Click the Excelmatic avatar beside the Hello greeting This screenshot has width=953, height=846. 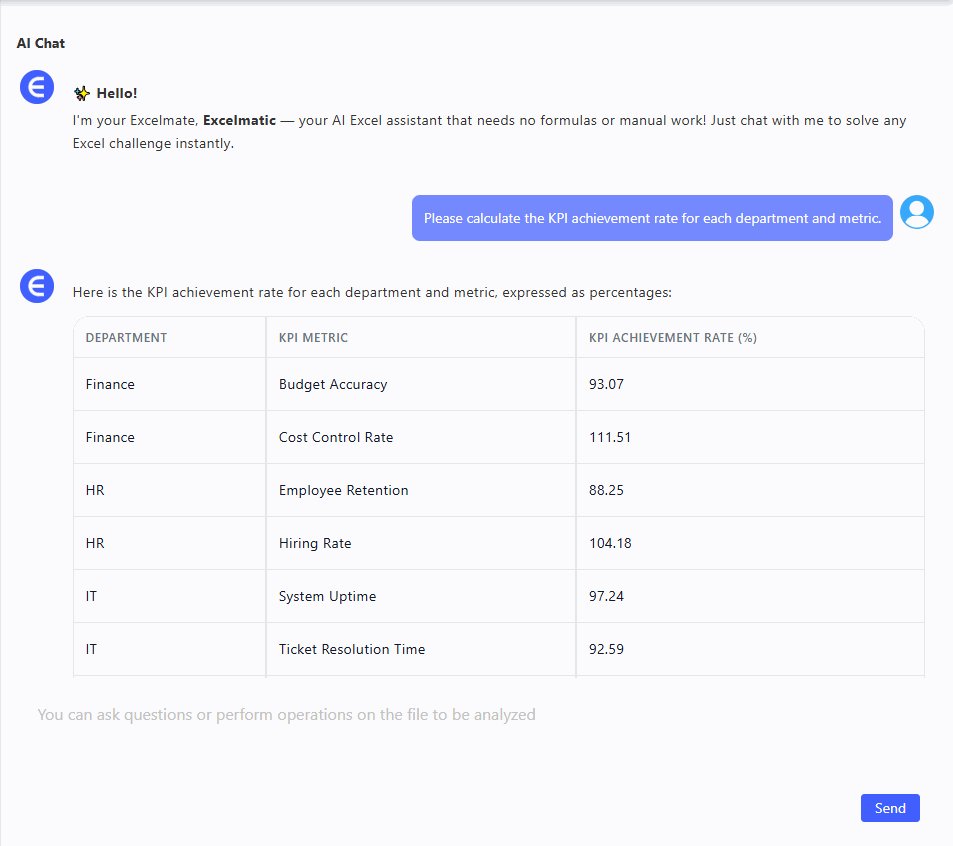[x=37, y=87]
